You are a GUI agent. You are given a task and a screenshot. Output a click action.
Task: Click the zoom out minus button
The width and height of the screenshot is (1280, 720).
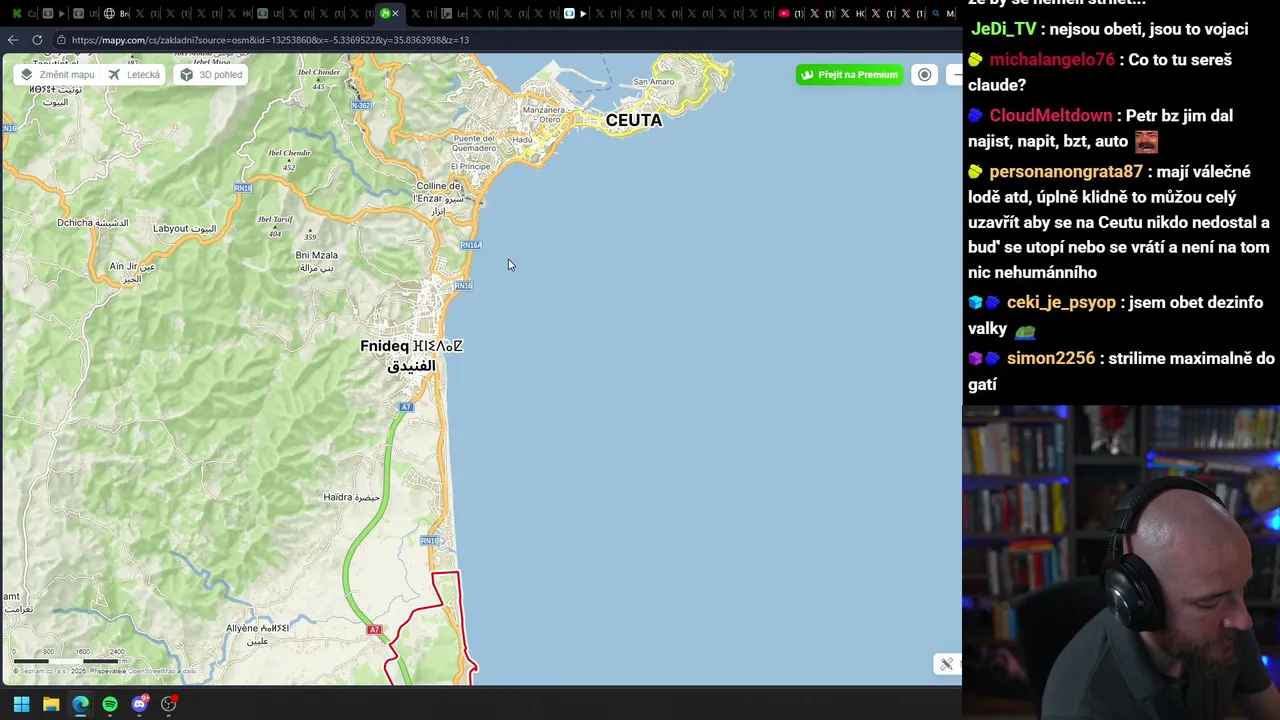[x=955, y=75]
